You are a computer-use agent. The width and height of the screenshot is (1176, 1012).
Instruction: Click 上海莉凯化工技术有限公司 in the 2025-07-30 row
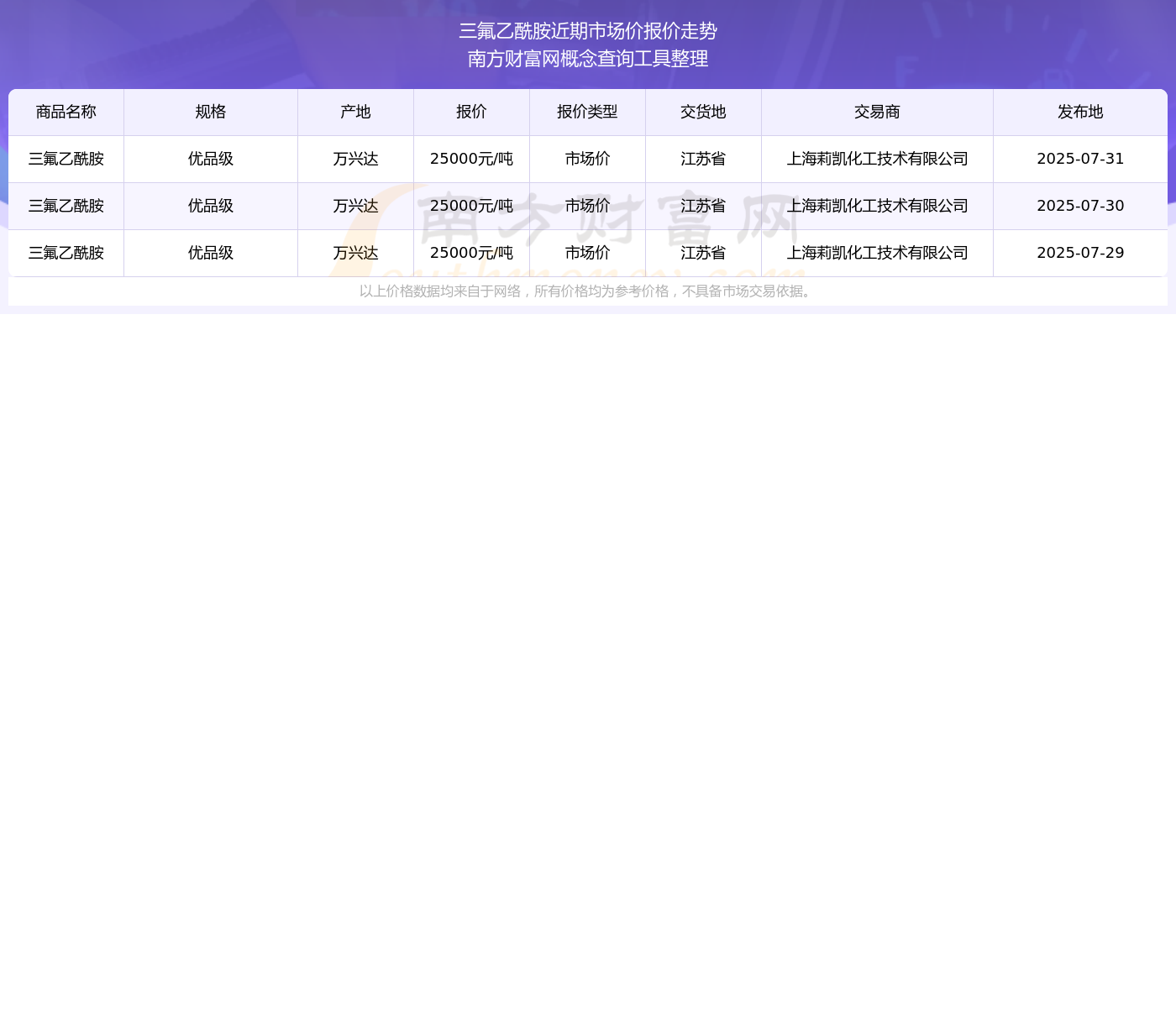[x=877, y=206]
